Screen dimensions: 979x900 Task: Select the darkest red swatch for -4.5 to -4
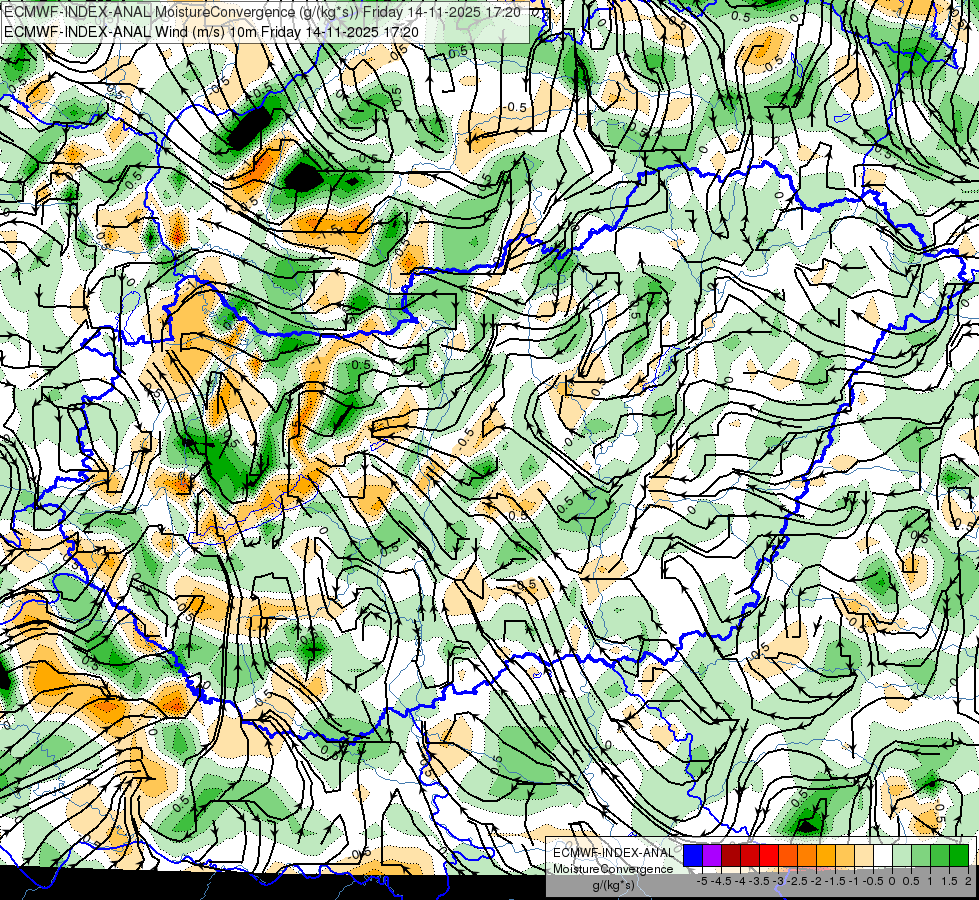tap(731, 856)
